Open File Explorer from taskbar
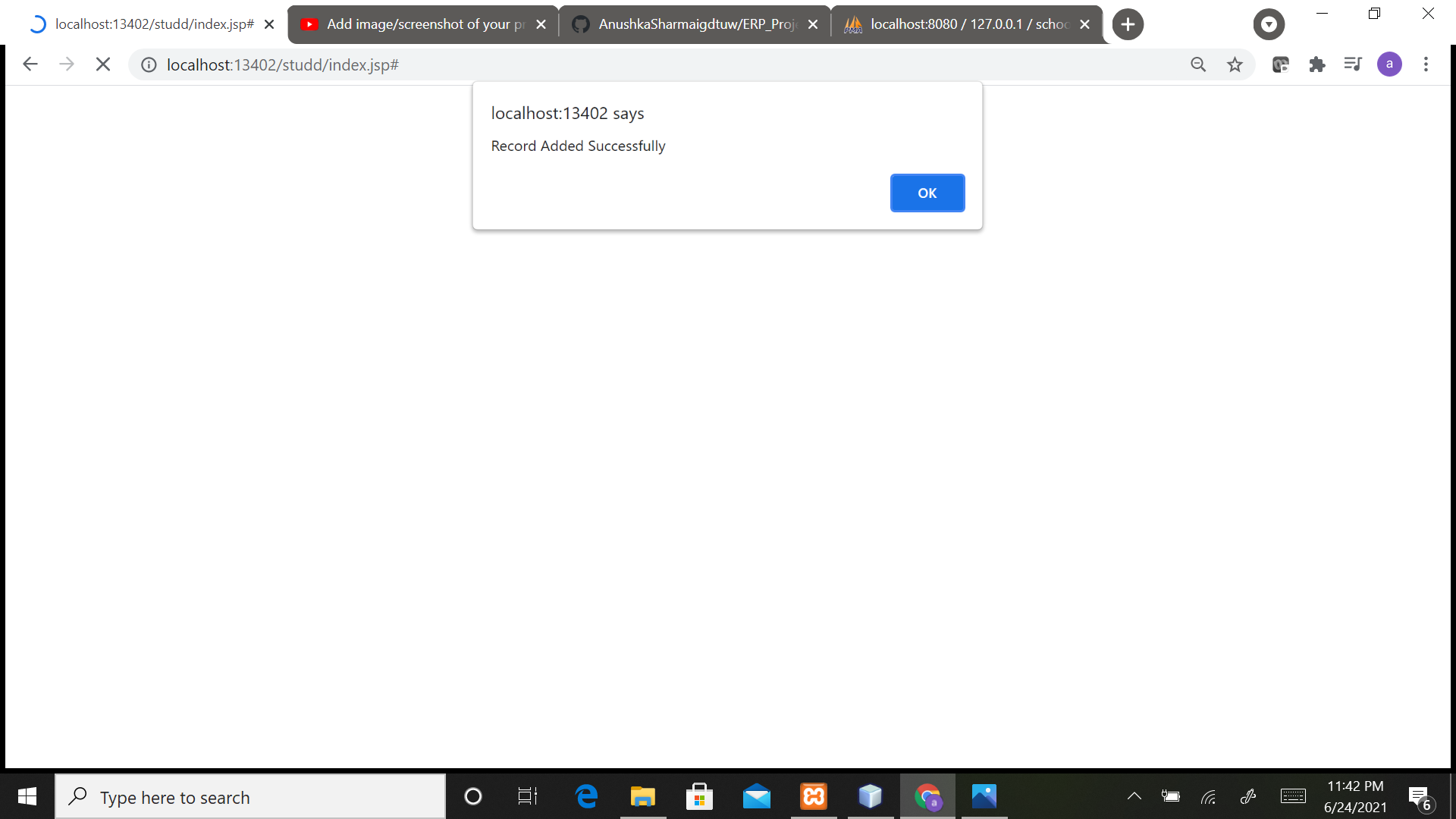Image resolution: width=1456 pixels, height=819 pixels. click(643, 796)
